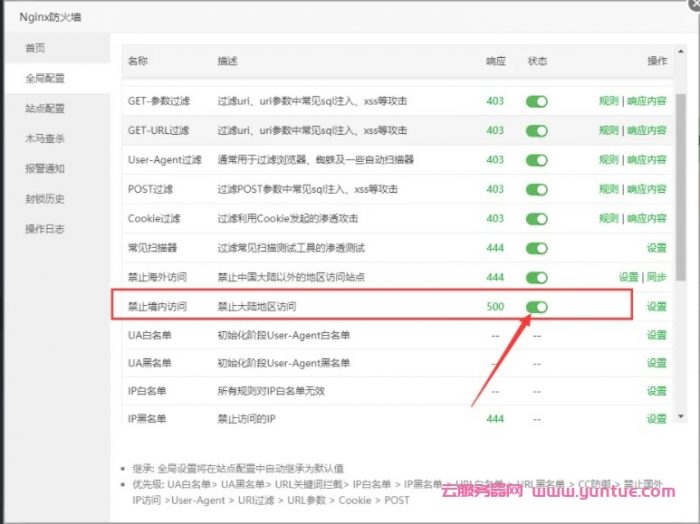Screen dimensions: 700x524
Task: Switch off 禁止海外访问 toggle
Action: click(537, 277)
